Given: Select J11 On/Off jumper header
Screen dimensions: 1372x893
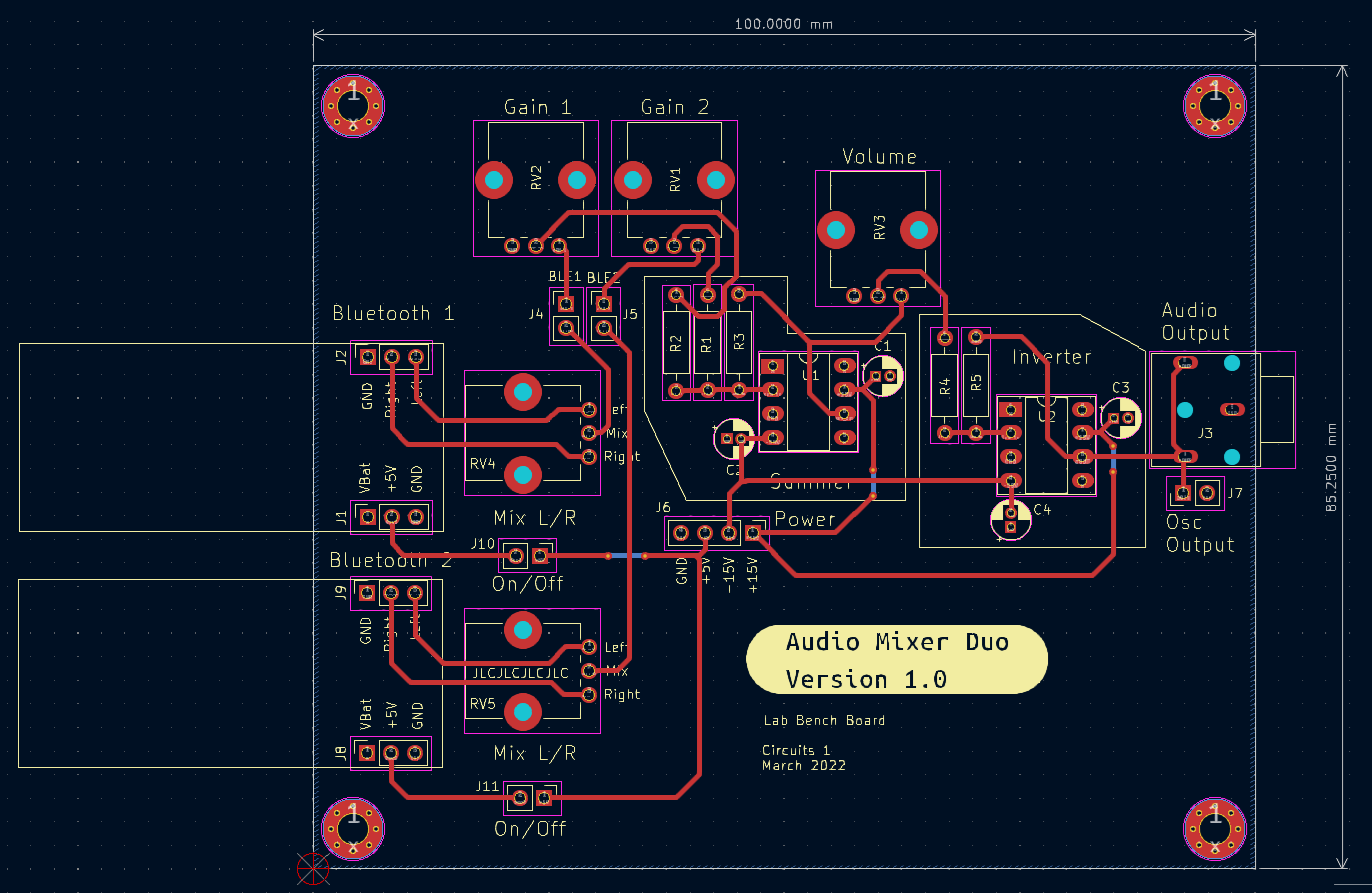Looking at the screenshot, I should pyautogui.click(x=532, y=797).
